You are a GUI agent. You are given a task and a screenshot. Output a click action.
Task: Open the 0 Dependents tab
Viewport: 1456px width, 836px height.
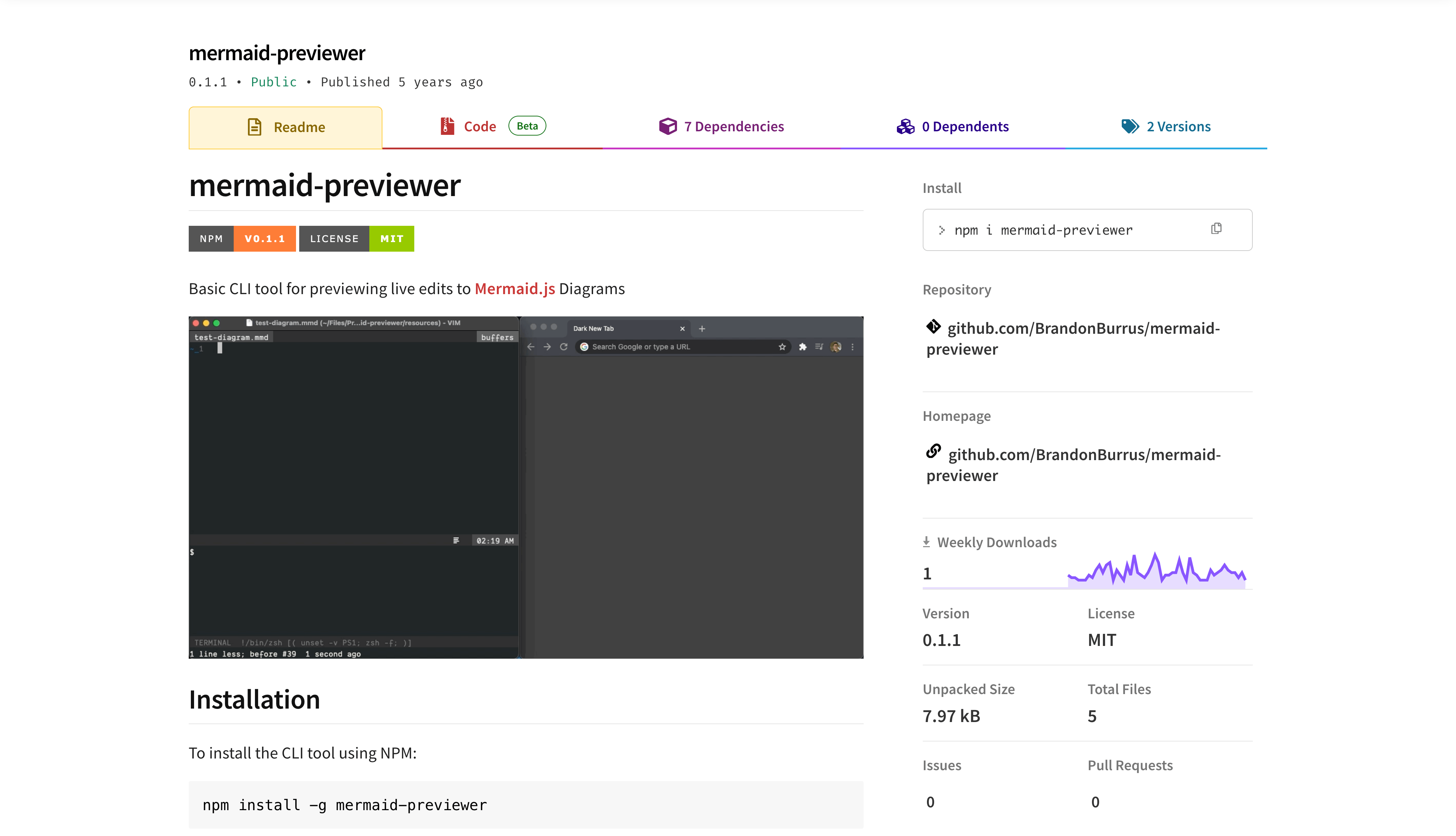[965, 126]
